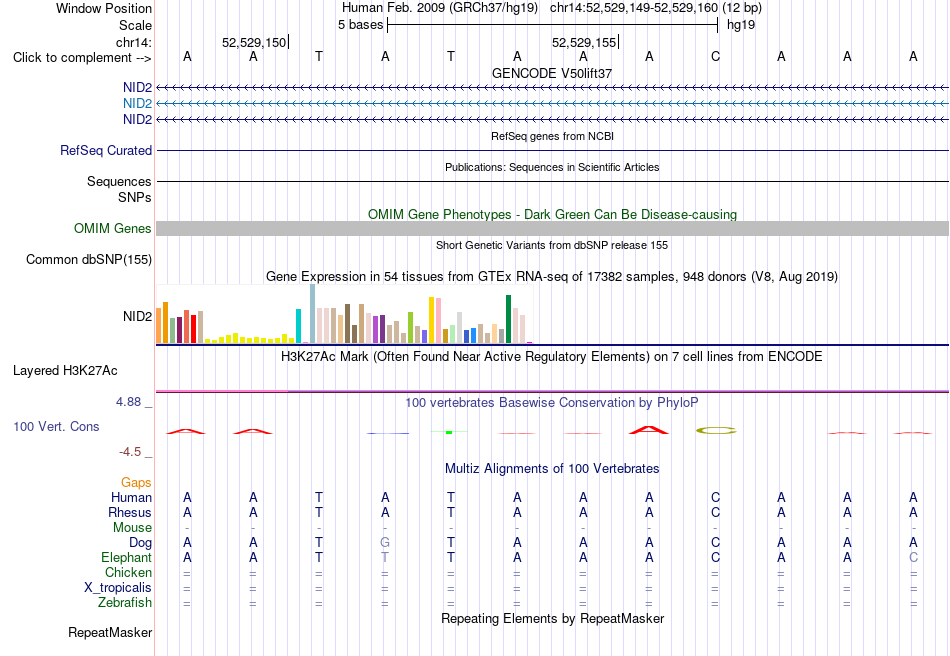
Task: Open 'Repeating Elements by RepeatMasker' track title
Action: pos(552,618)
